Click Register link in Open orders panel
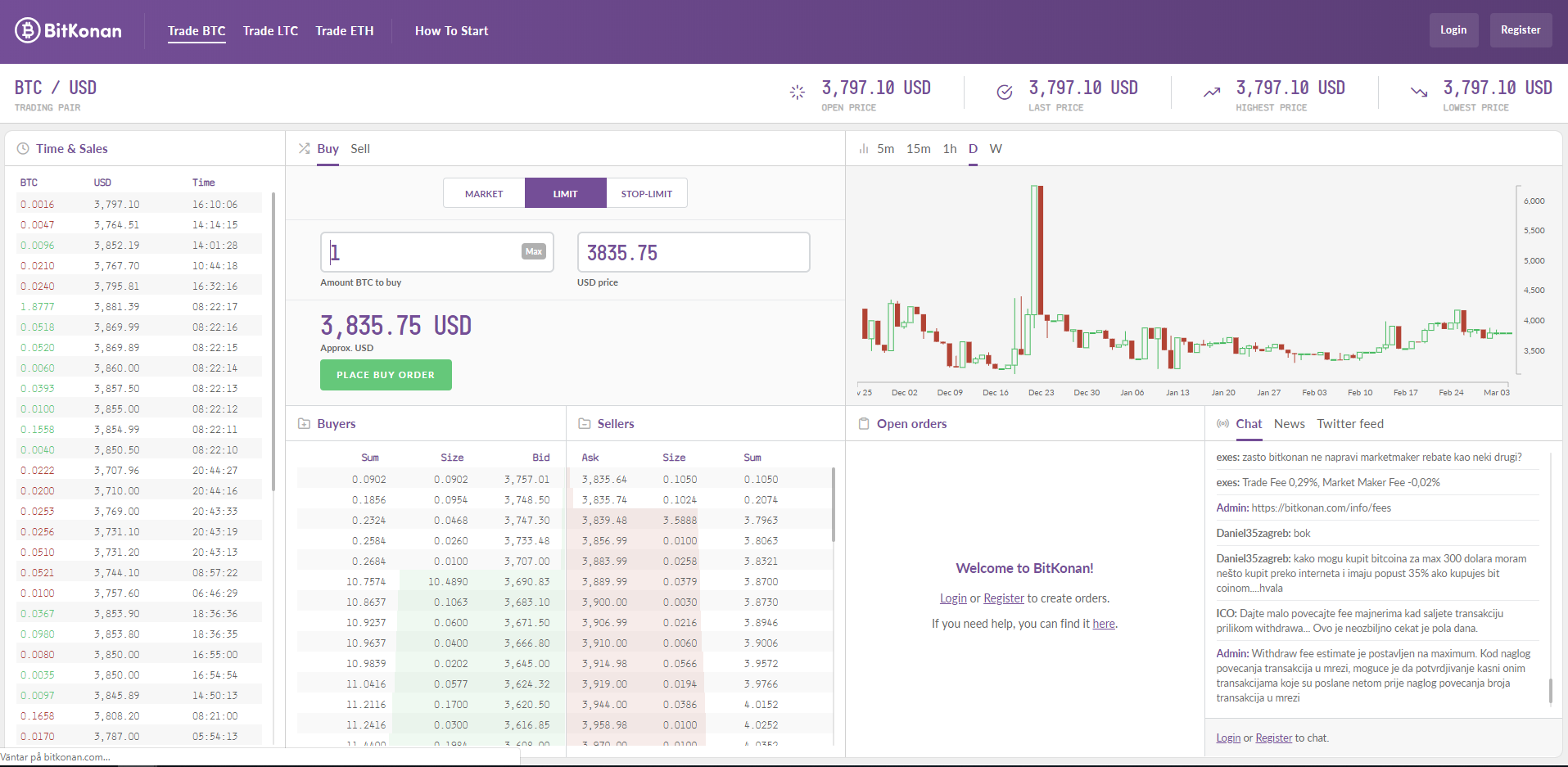 point(1004,598)
